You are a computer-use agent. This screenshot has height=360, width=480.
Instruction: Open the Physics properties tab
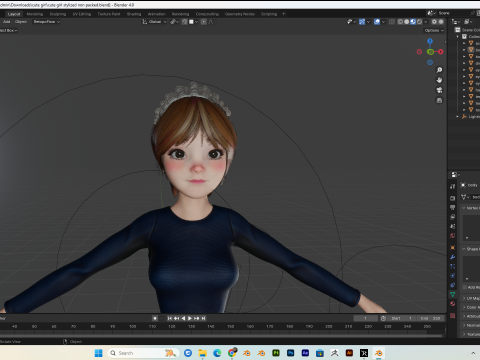point(452,275)
